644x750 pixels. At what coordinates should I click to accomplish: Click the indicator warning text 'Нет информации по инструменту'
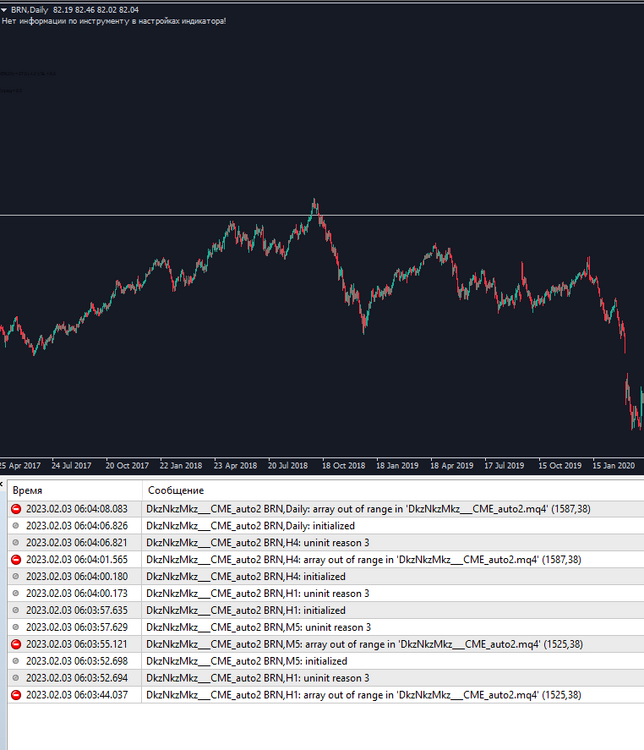[x=114, y=21]
